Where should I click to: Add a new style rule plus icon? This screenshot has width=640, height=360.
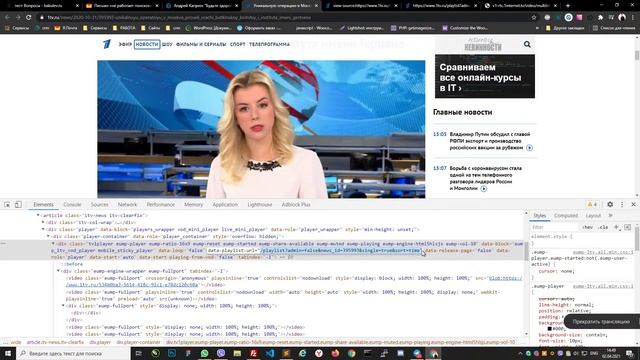click(616, 227)
